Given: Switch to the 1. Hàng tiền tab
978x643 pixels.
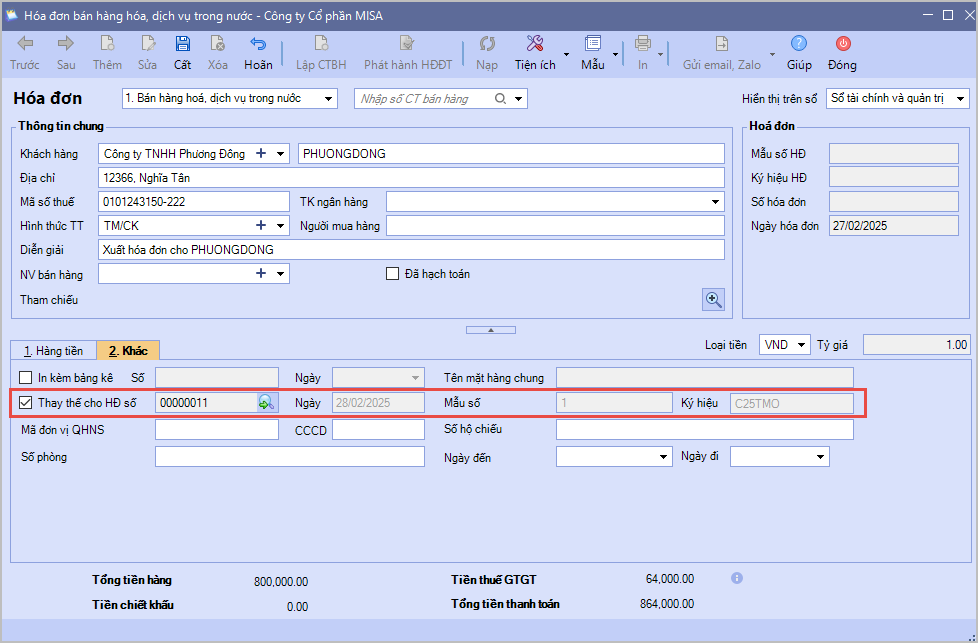Looking at the screenshot, I should (x=53, y=351).
